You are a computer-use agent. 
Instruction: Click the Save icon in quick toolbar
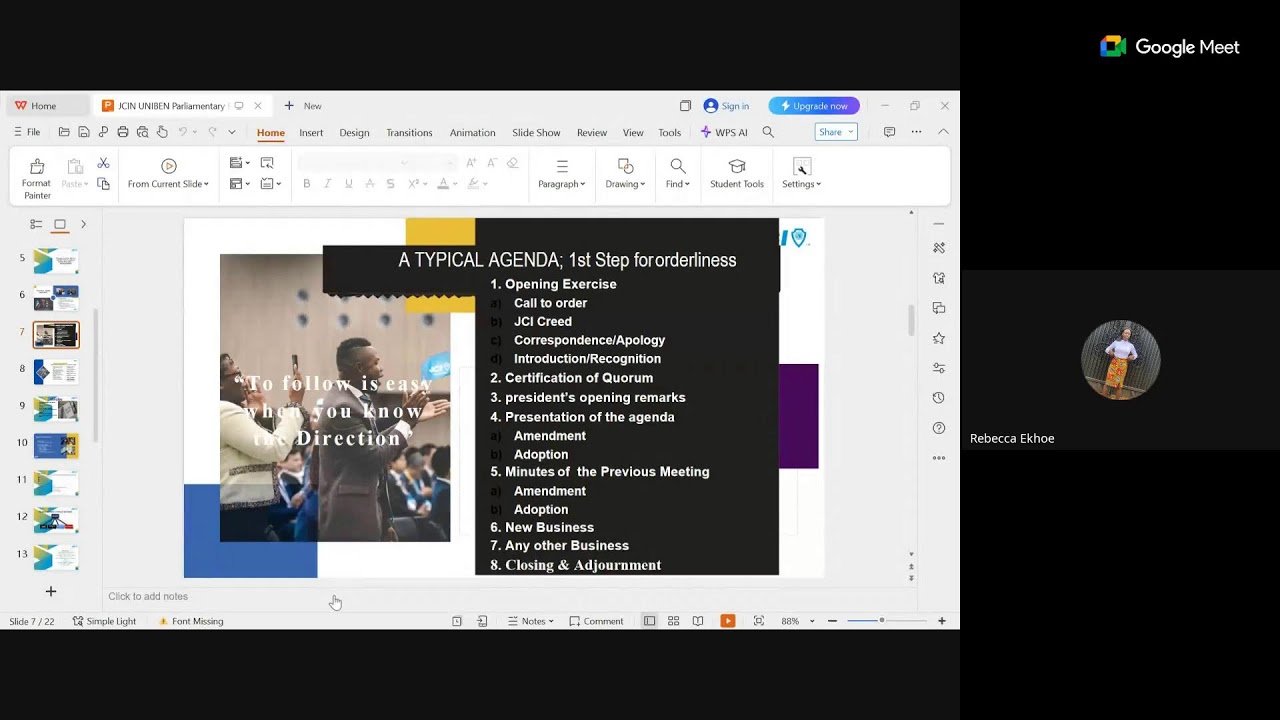pyautogui.click(x=84, y=132)
